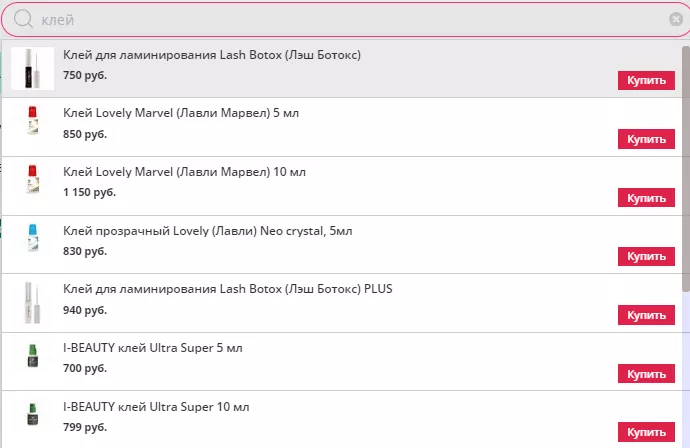Open "Клей Lovely Marvel 10 мл" title link
Image resolution: width=690 pixels, height=448 pixels.
point(184,172)
